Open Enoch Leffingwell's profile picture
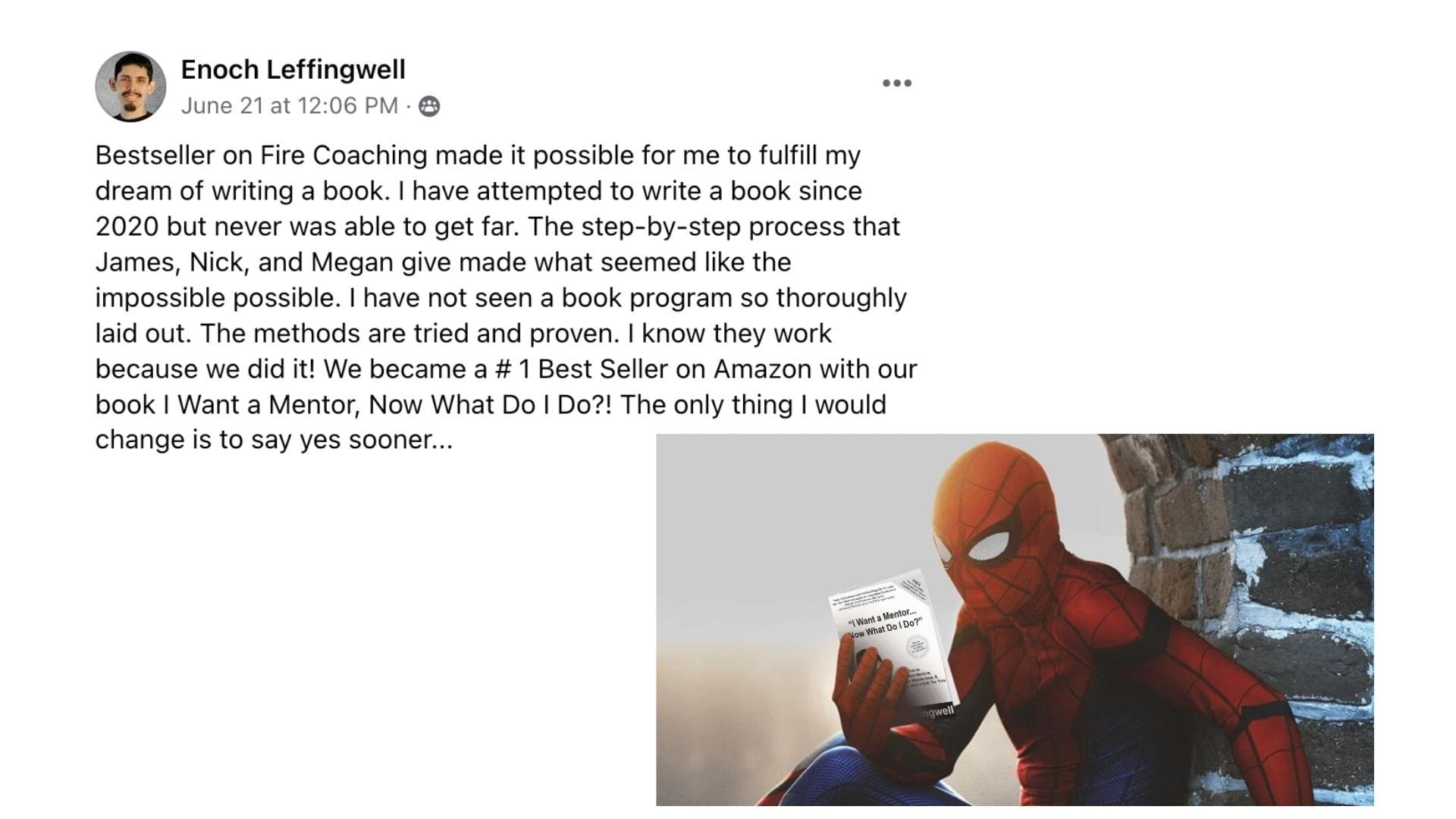The image size is (1456, 819). tap(130, 86)
